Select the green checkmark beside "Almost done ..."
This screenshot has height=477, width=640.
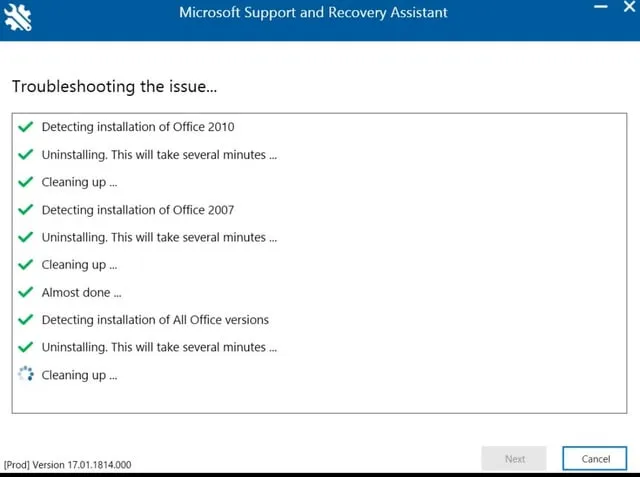point(26,293)
